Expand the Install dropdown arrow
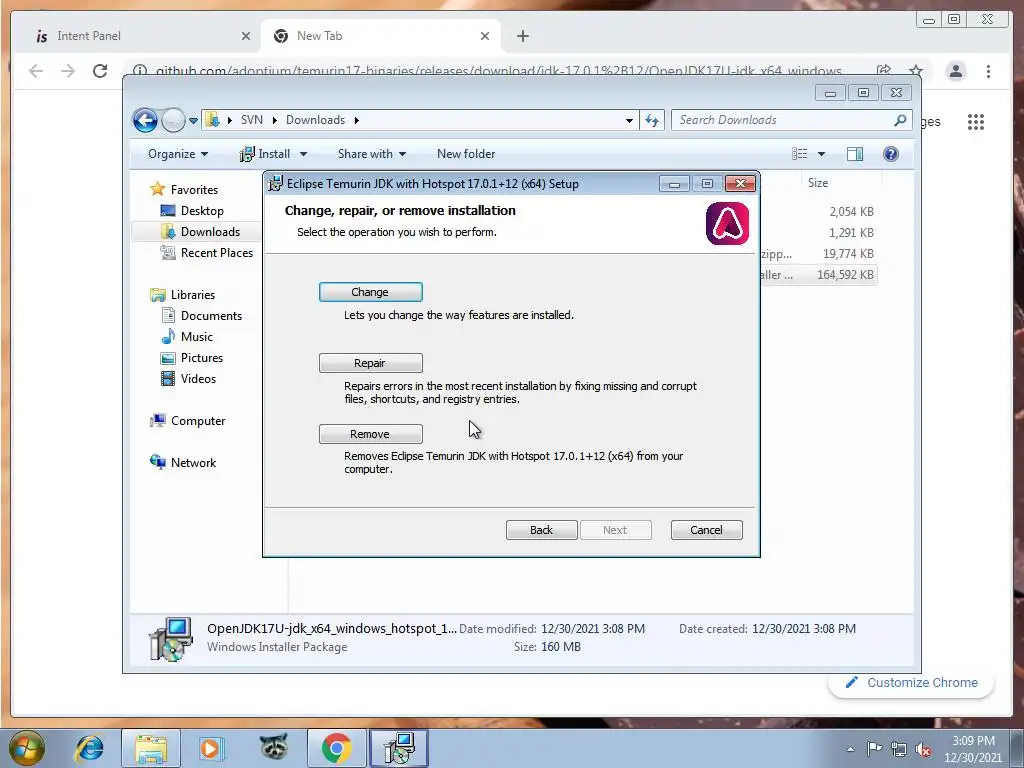 click(x=304, y=154)
